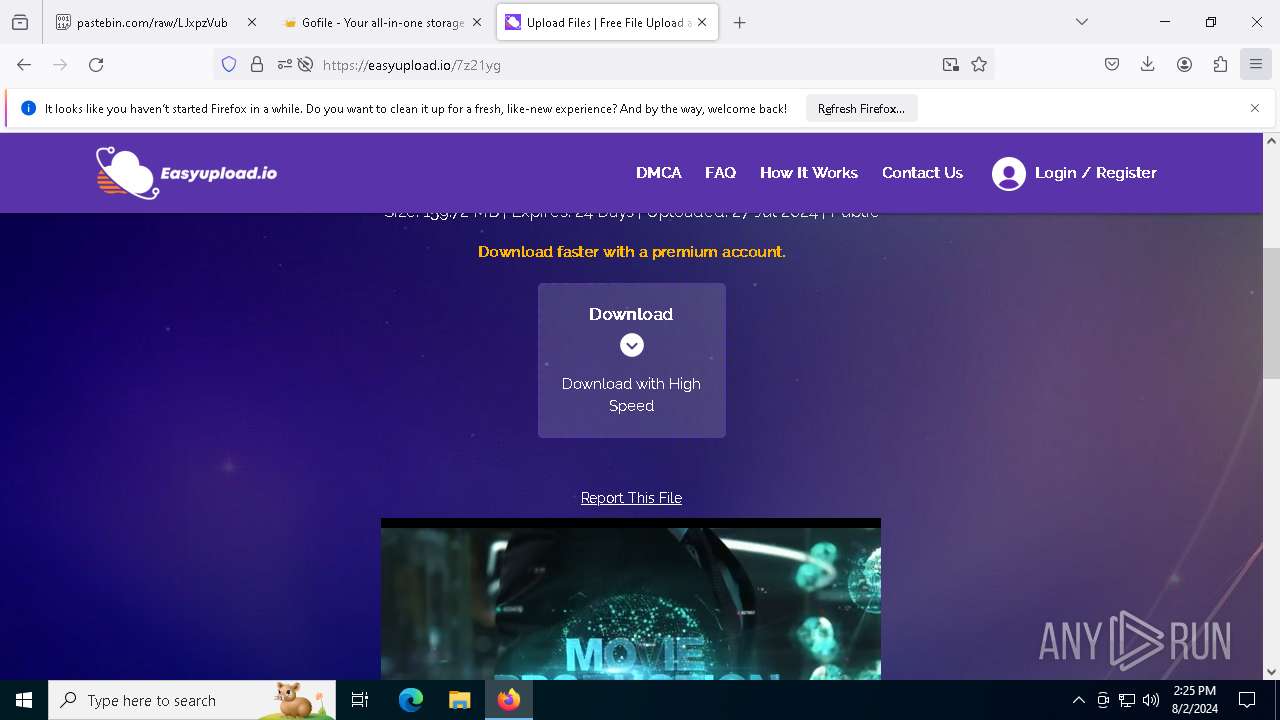The height and width of the screenshot is (720, 1280).
Task: Open the site permissions icon in address bar
Action: [285, 65]
